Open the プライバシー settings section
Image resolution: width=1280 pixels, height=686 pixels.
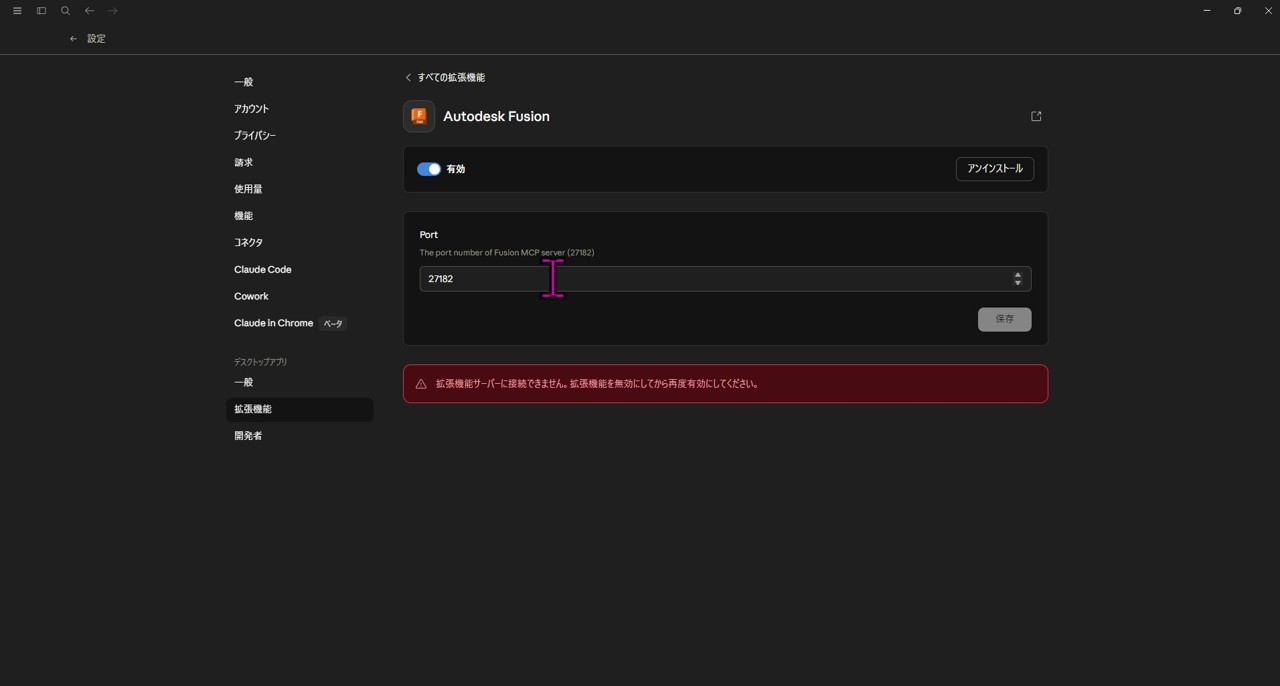255,135
